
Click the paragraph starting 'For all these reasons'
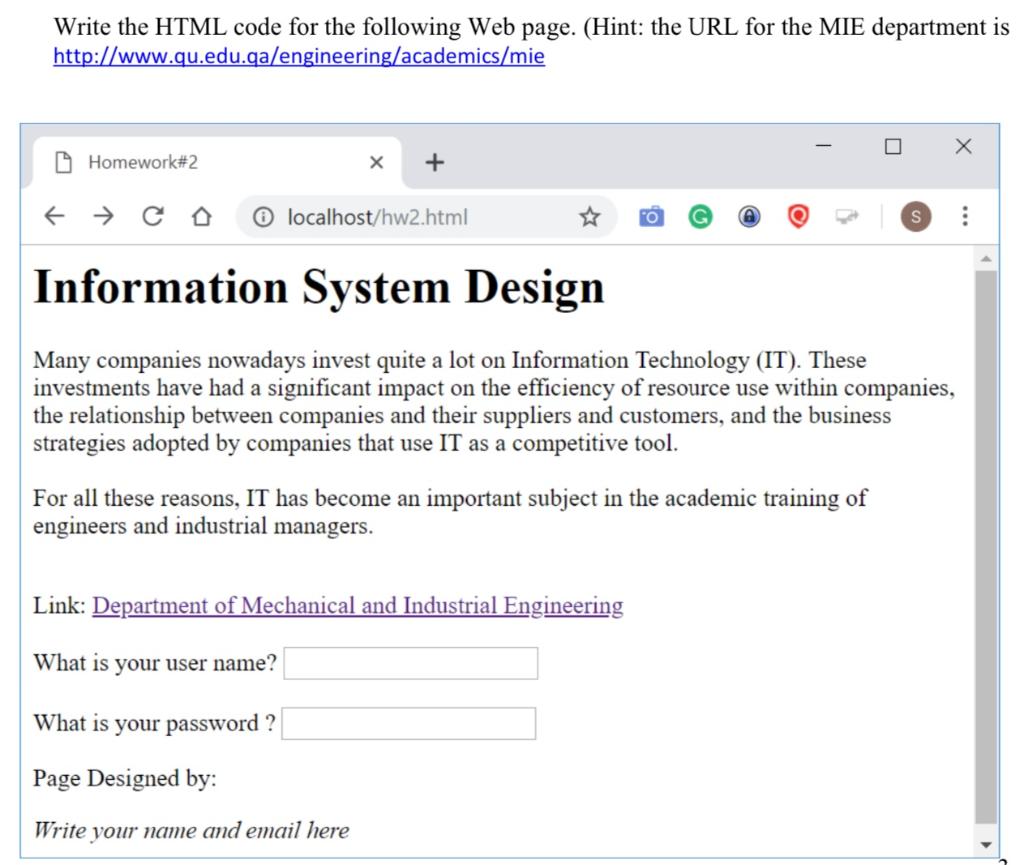click(450, 512)
